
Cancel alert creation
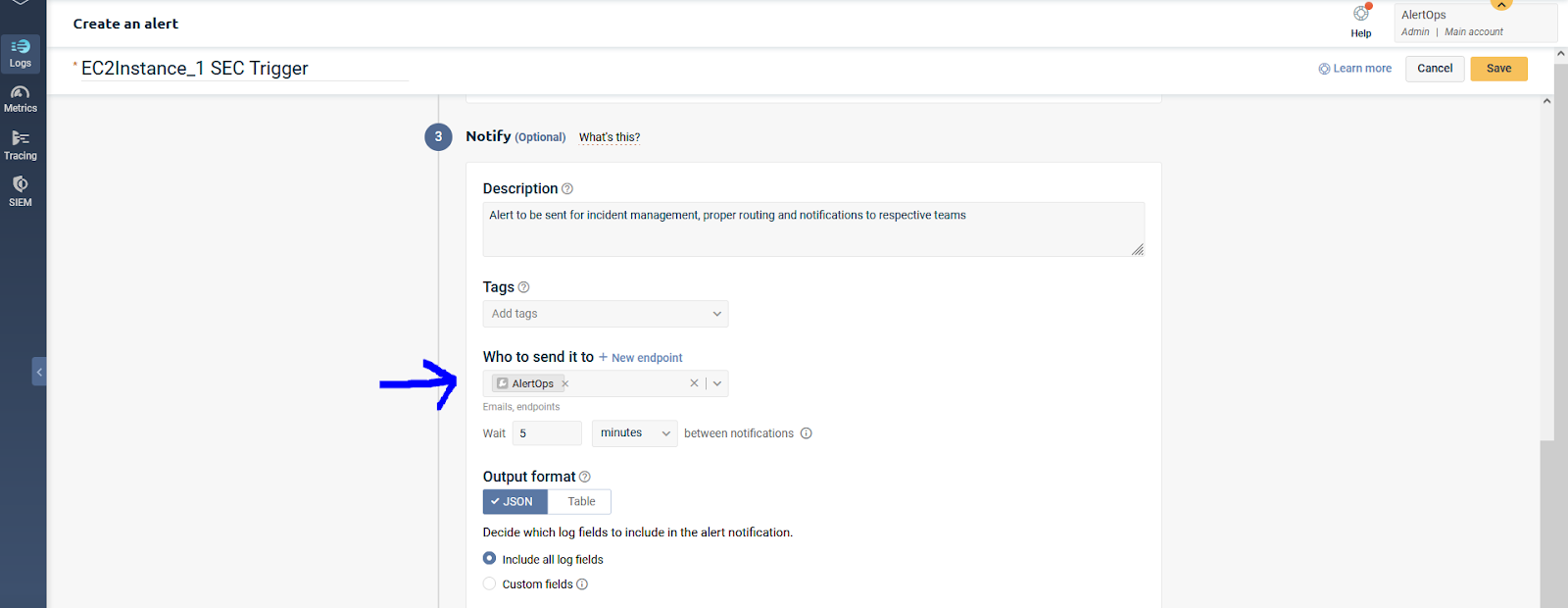click(1435, 69)
